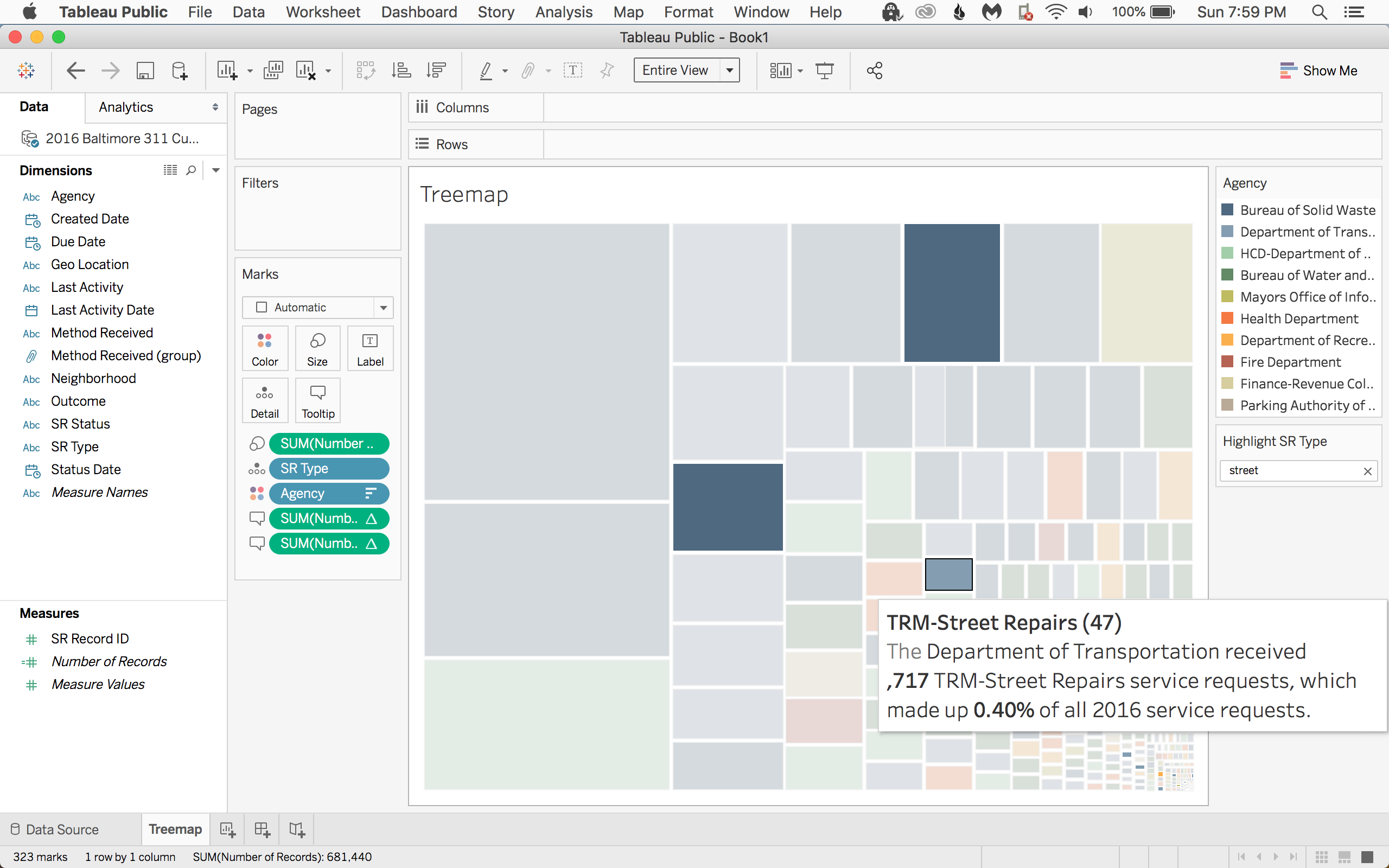
Task: Click the Group members paperclip icon
Action: [x=527, y=71]
